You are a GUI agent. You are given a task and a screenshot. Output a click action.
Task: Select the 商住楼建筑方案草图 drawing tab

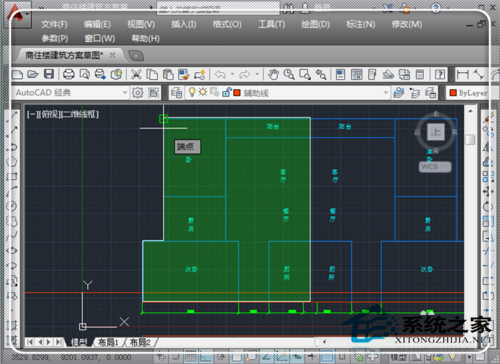coord(64,55)
